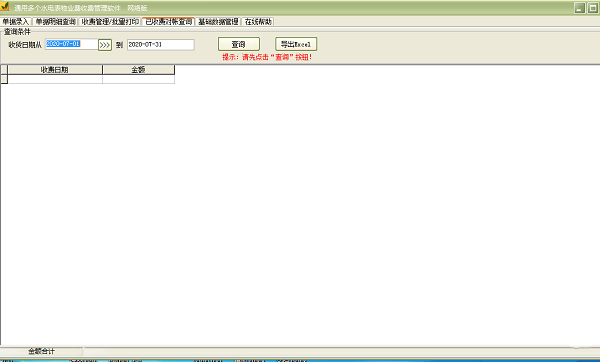
Task: Maximize the application window
Action: [x=593, y=8]
